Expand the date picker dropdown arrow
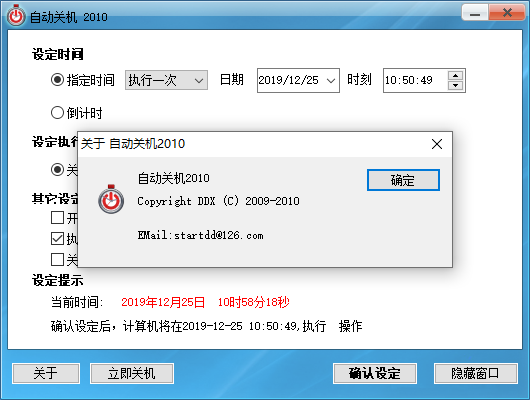Screen dimensions: 530x400 click(331, 80)
